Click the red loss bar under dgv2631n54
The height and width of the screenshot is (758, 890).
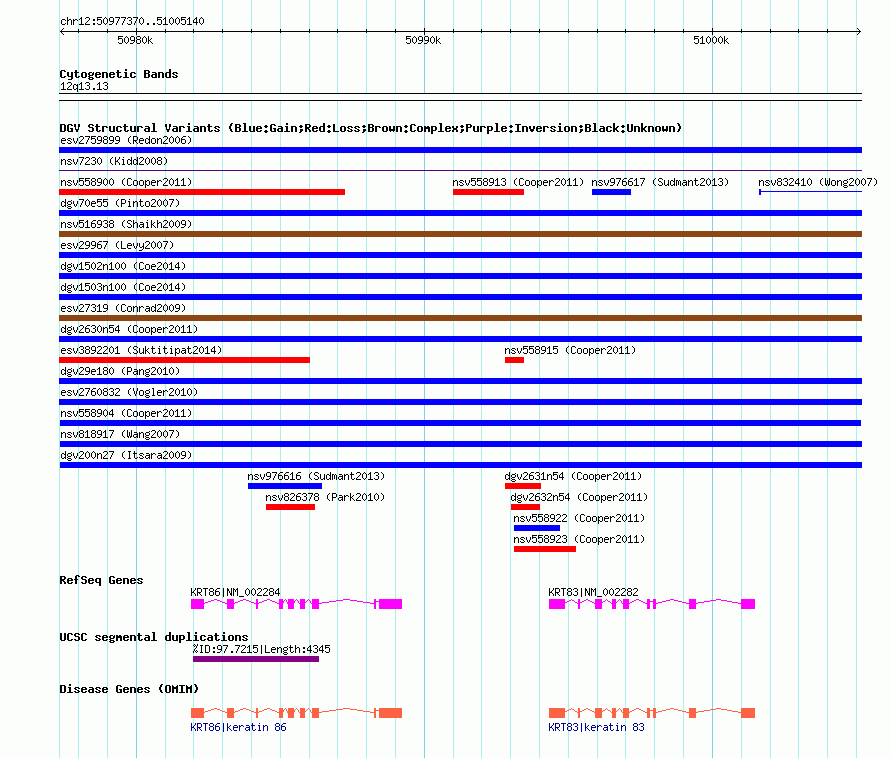(x=523, y=486)
